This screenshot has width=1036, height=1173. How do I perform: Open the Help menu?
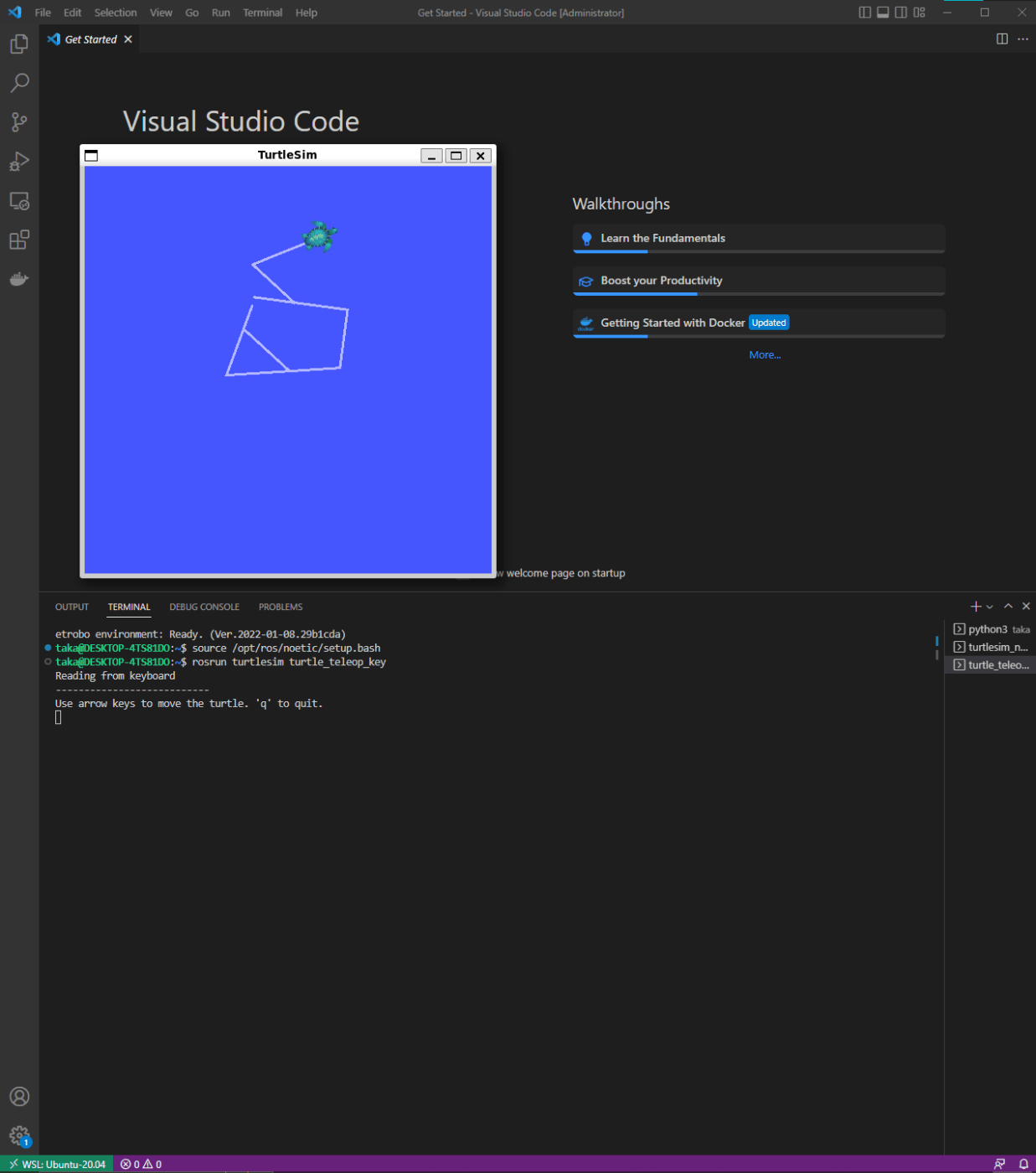coord(307,13)
